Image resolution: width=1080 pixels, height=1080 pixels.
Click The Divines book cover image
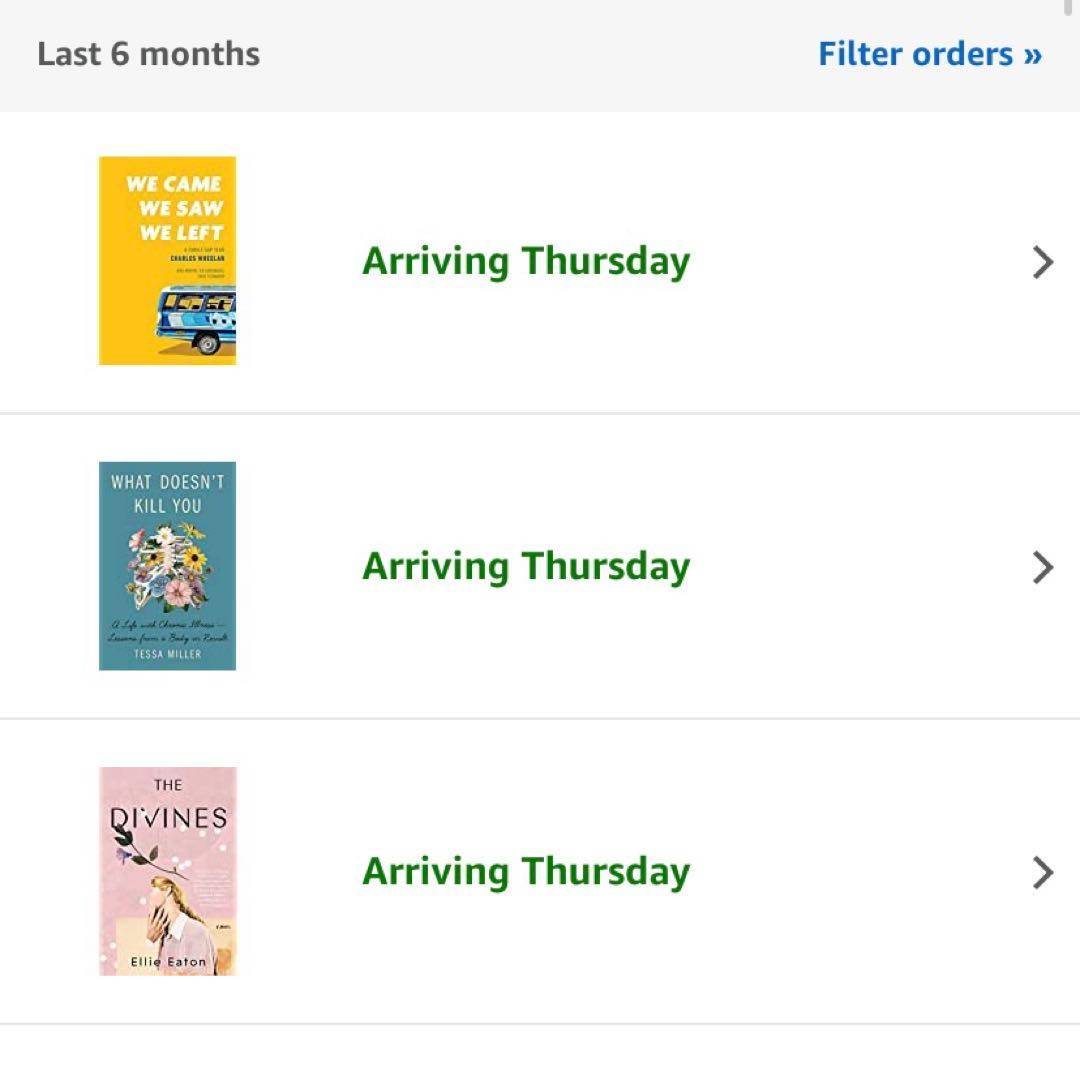[x=167, y=871]
